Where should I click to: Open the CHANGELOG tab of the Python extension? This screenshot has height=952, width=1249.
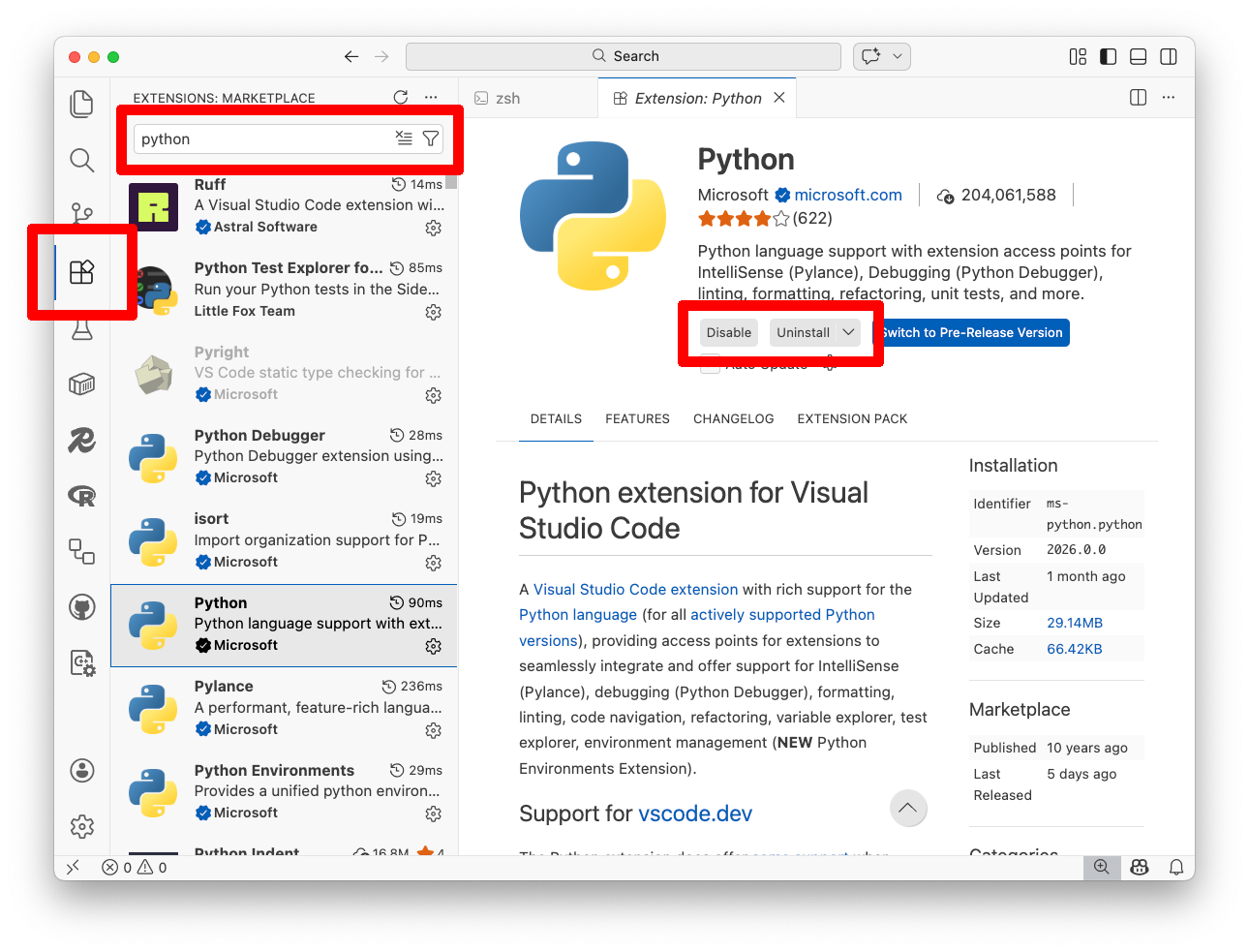(x=733, y=418)
